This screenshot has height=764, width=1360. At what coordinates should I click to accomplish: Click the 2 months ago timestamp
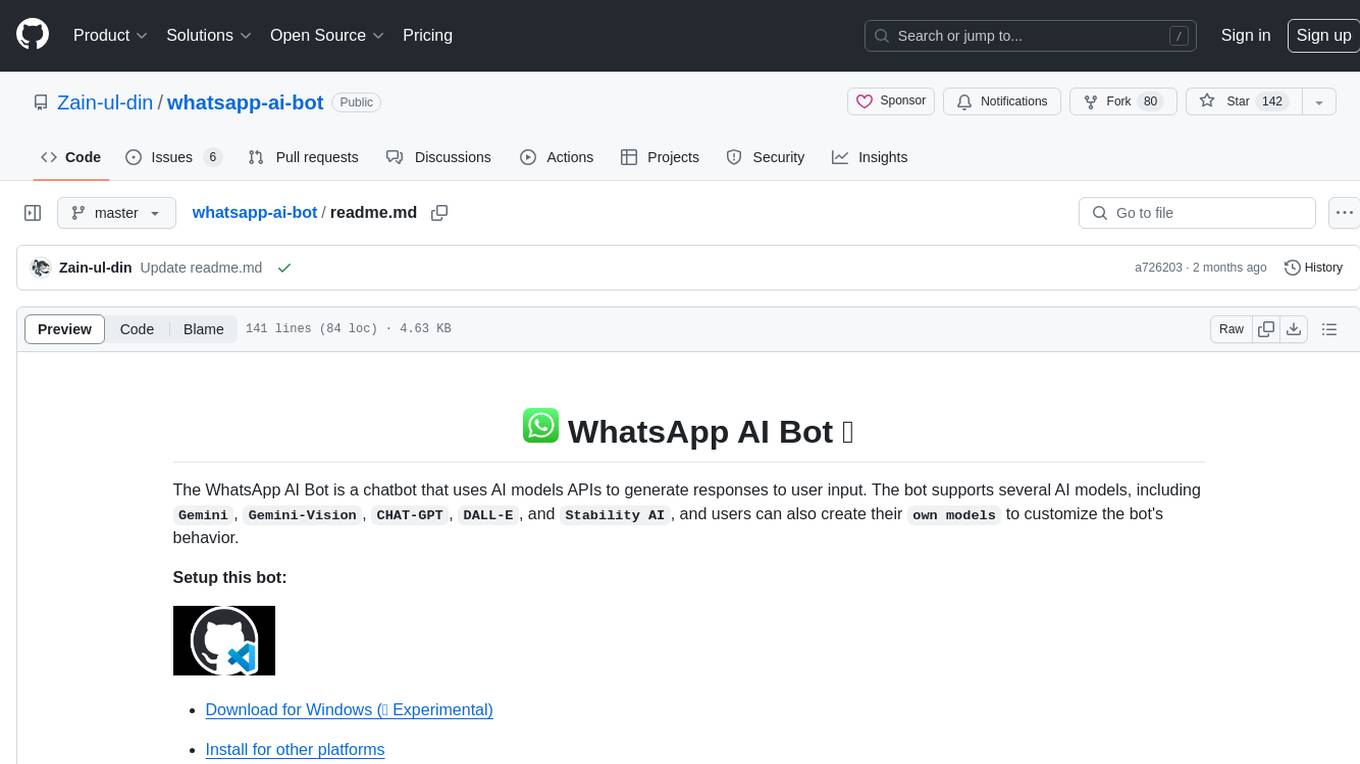click(x=1230, y=268)
